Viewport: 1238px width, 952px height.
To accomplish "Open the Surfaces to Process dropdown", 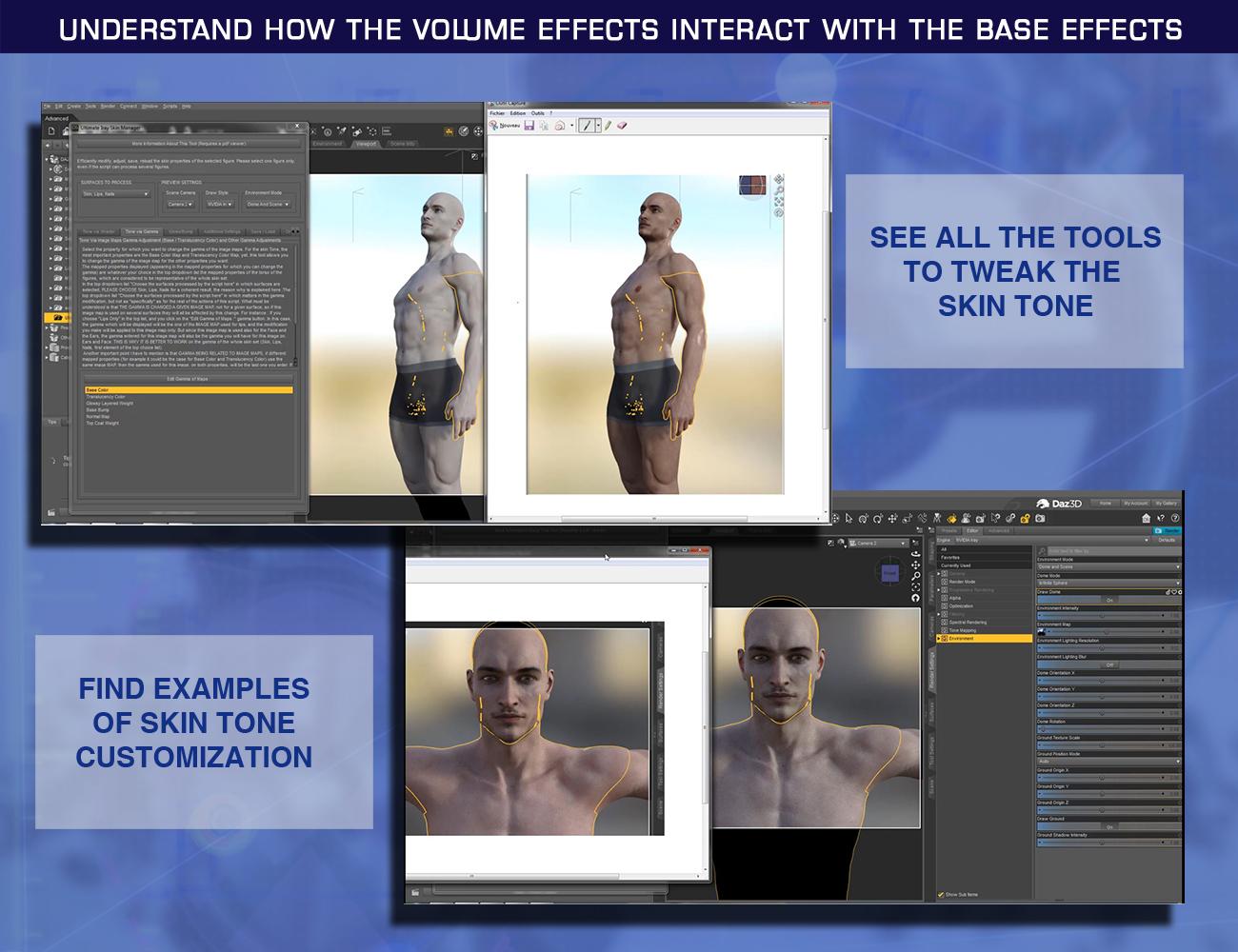I will coord(115,194).
